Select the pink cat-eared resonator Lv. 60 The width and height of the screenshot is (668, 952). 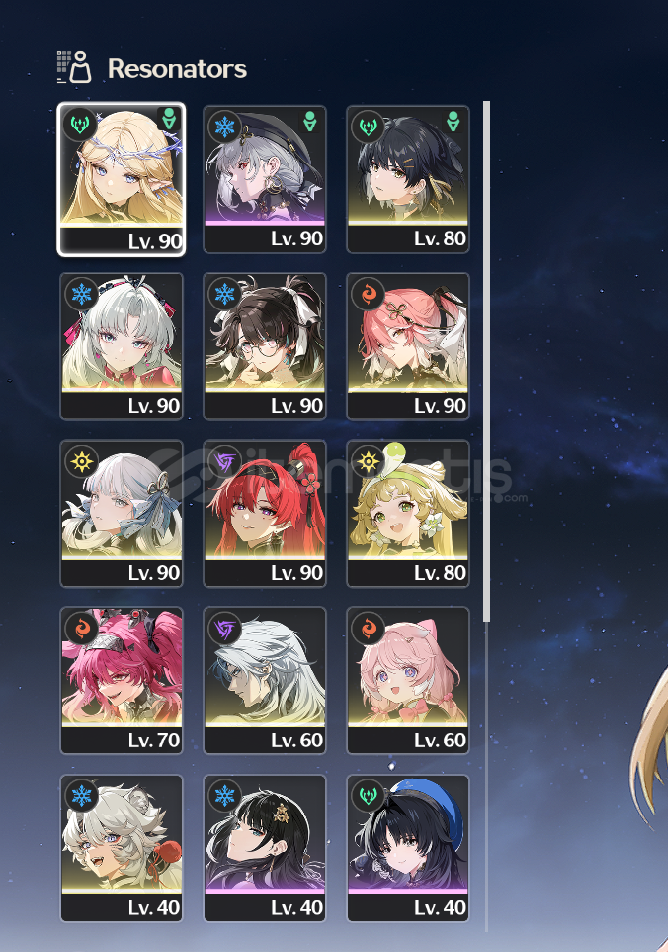(408, 681)
